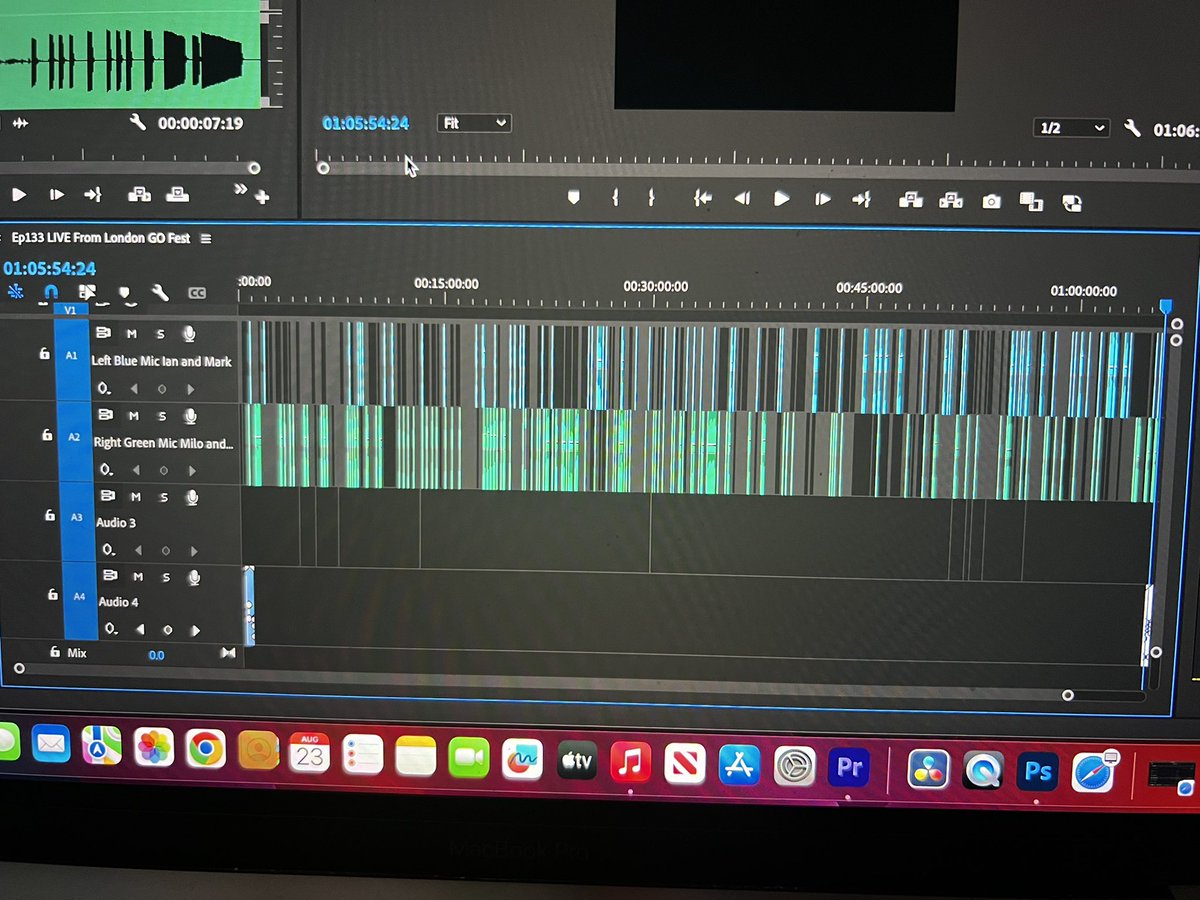Solo track A1 Left Blue Mic
The image size is (1200, 900).
[160, 333]
